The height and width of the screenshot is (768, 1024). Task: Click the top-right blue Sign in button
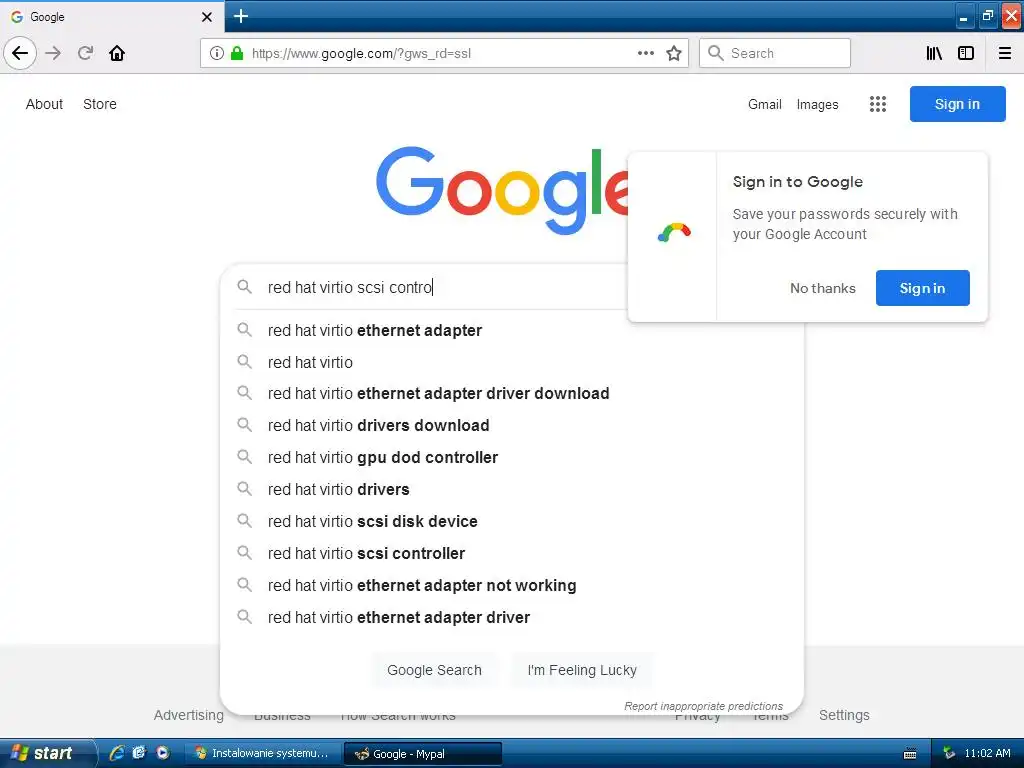click(x=957, y=104)
